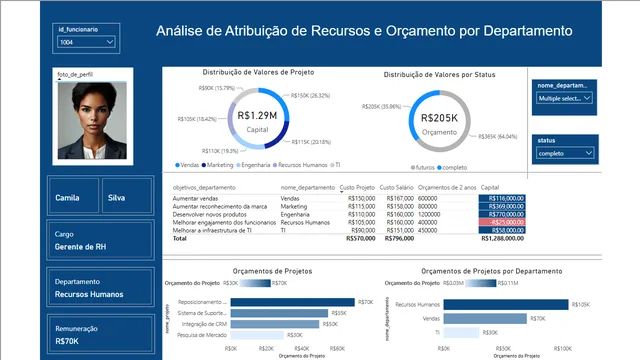Viewport: 640px width, 360px height.
Task: Click the Pesquisa de Mercado project bar
Action: coord(257,335)
